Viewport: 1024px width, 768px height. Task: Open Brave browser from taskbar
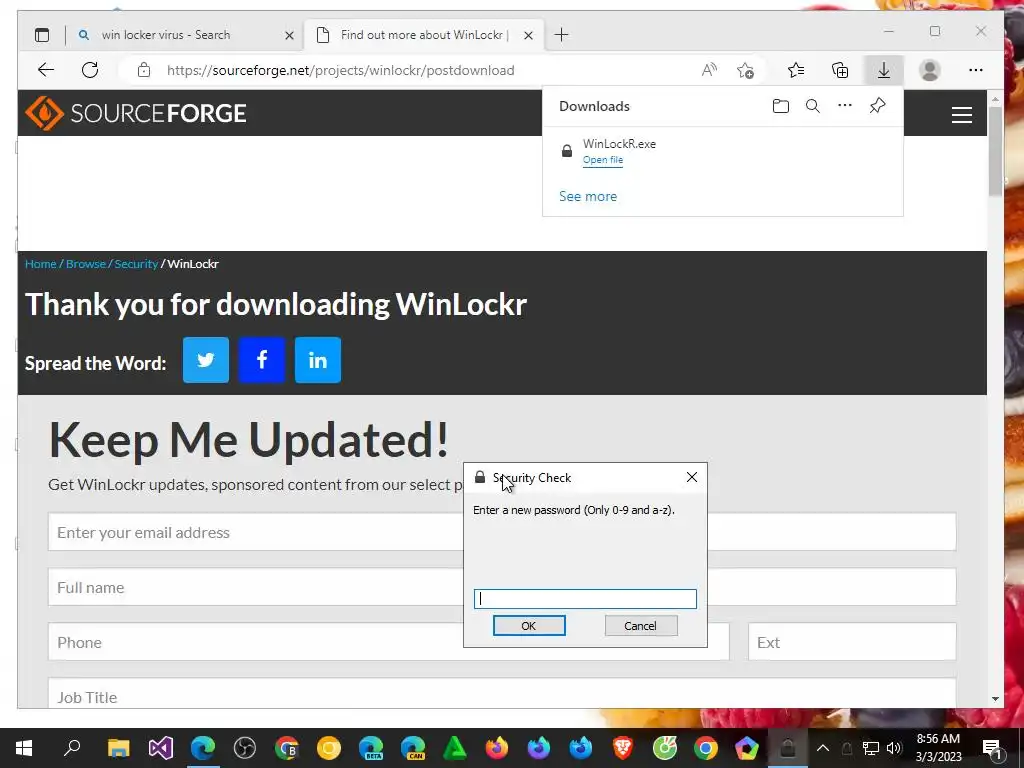tap(623, 748)
